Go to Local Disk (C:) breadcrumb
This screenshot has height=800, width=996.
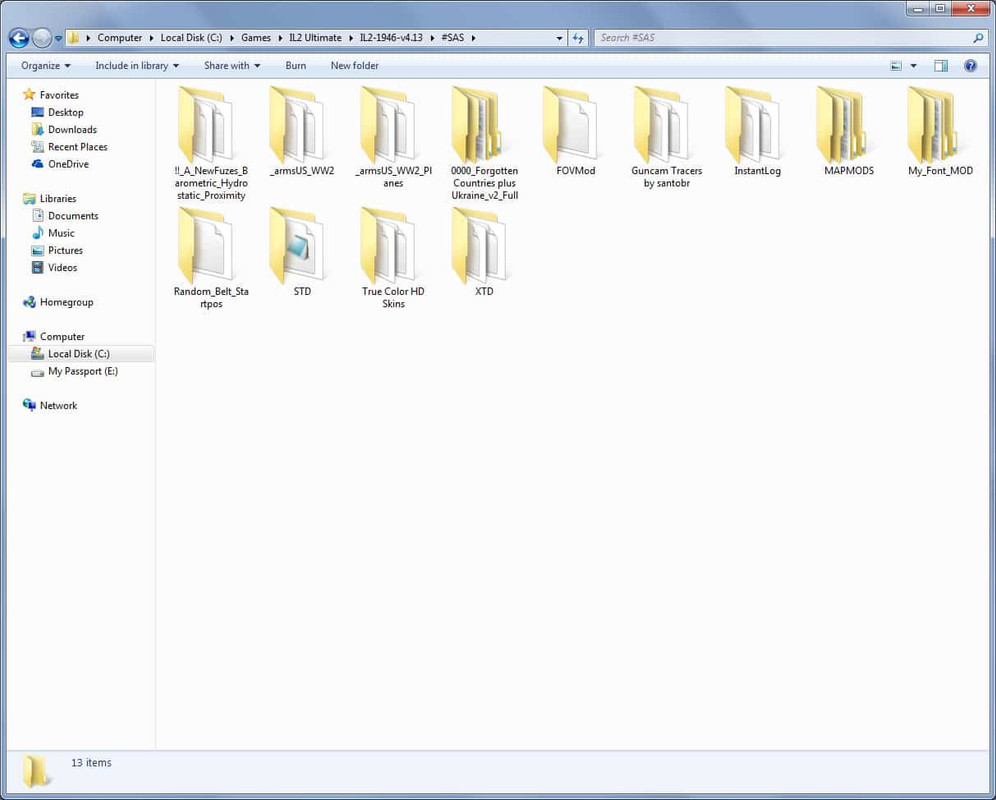tap(191, 38)
